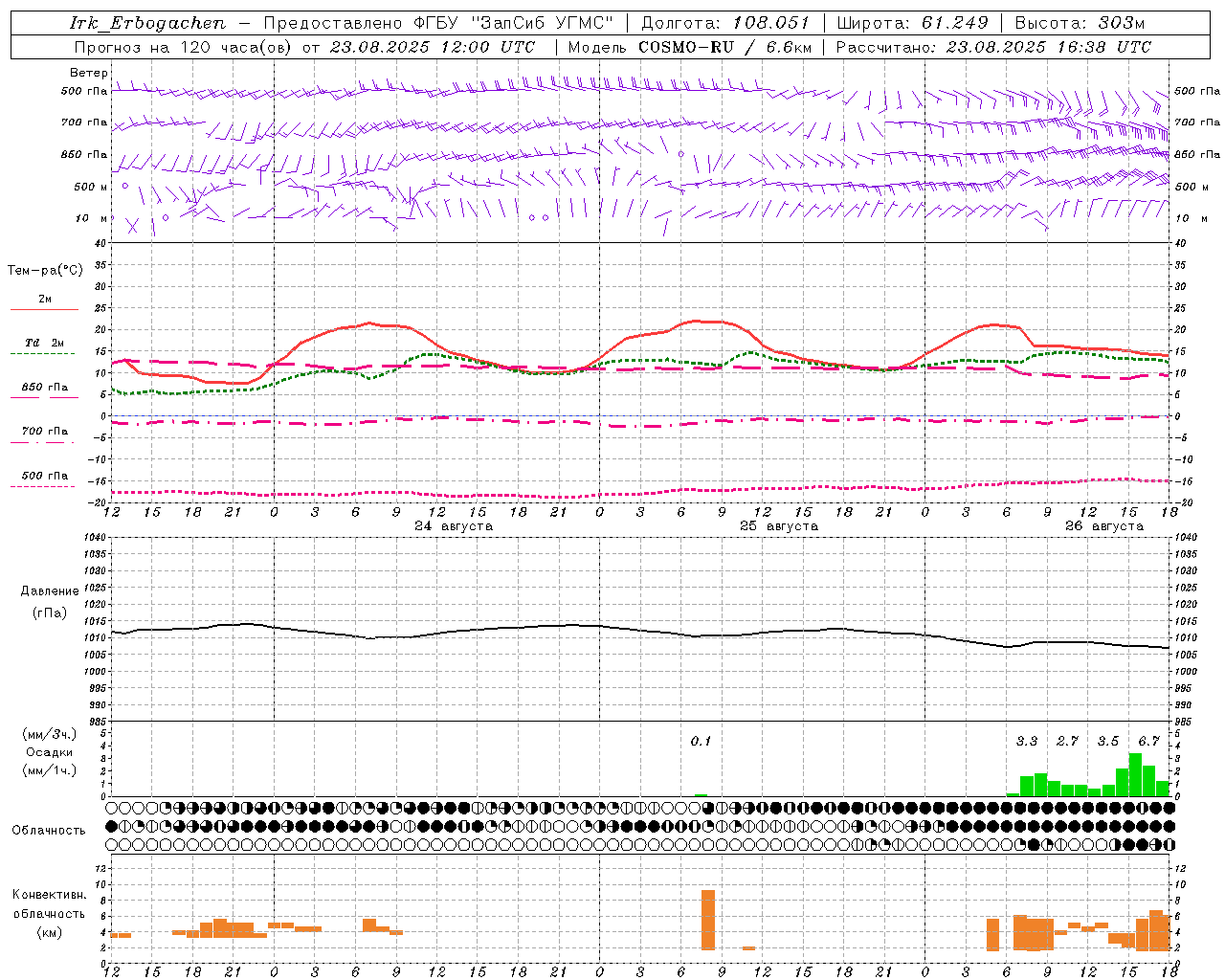The height and width of the screenshot is (980, 1225).
Task: Click the 10 м wind level label on left axis
Action: [x=91, y=218]
